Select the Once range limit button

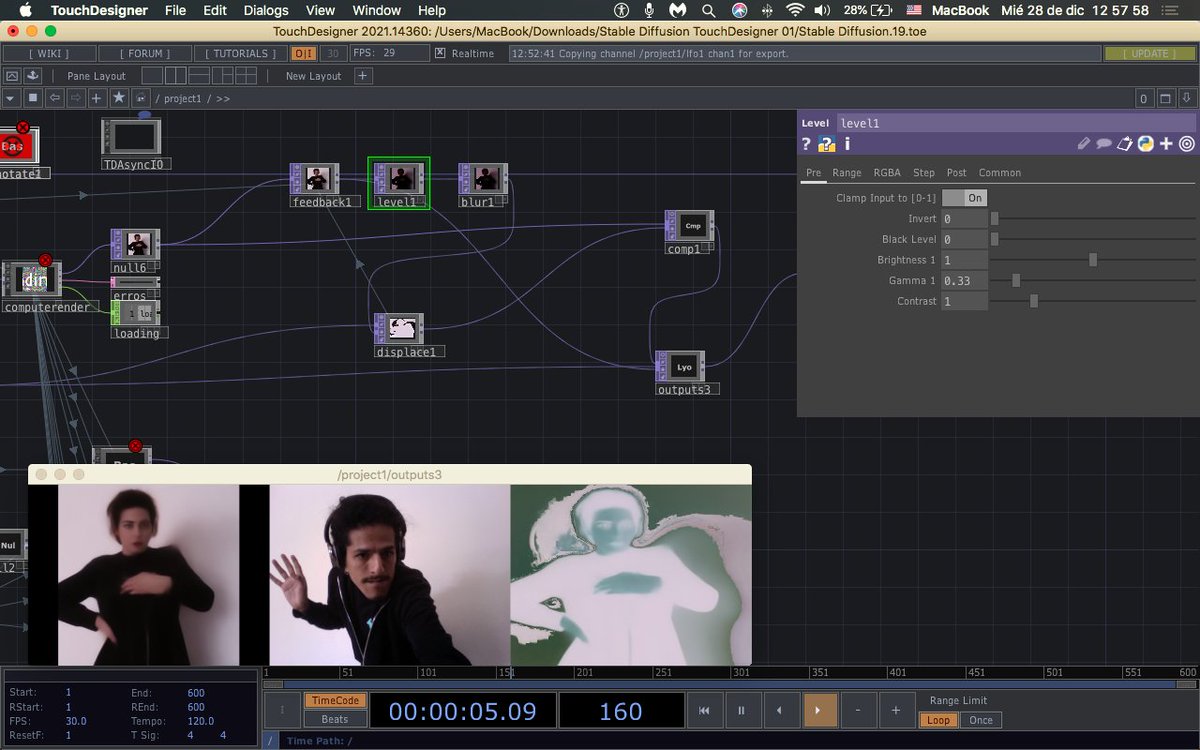tap(981, 720)
